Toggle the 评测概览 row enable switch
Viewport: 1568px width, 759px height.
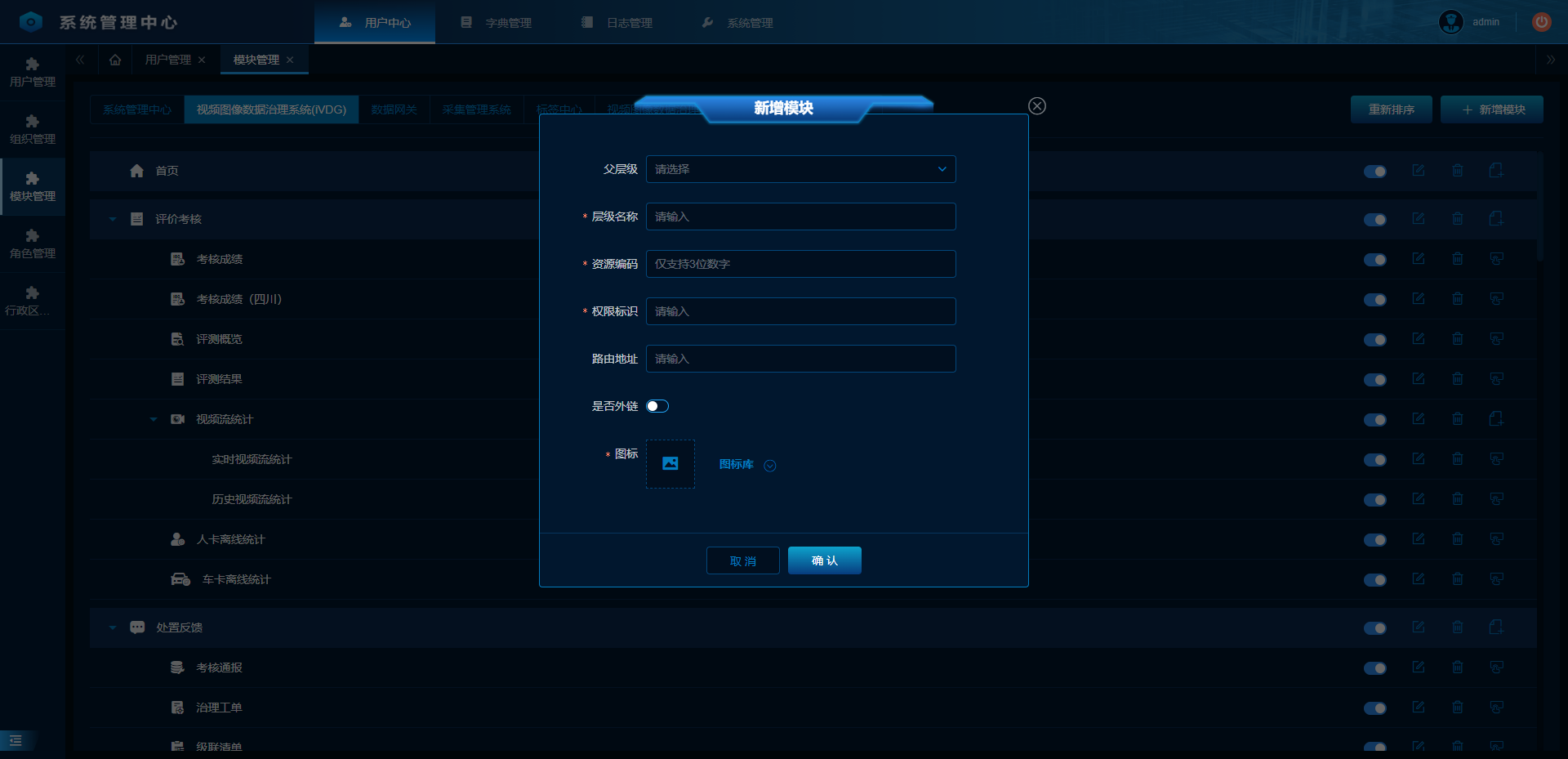click(x=1375, y=340)
